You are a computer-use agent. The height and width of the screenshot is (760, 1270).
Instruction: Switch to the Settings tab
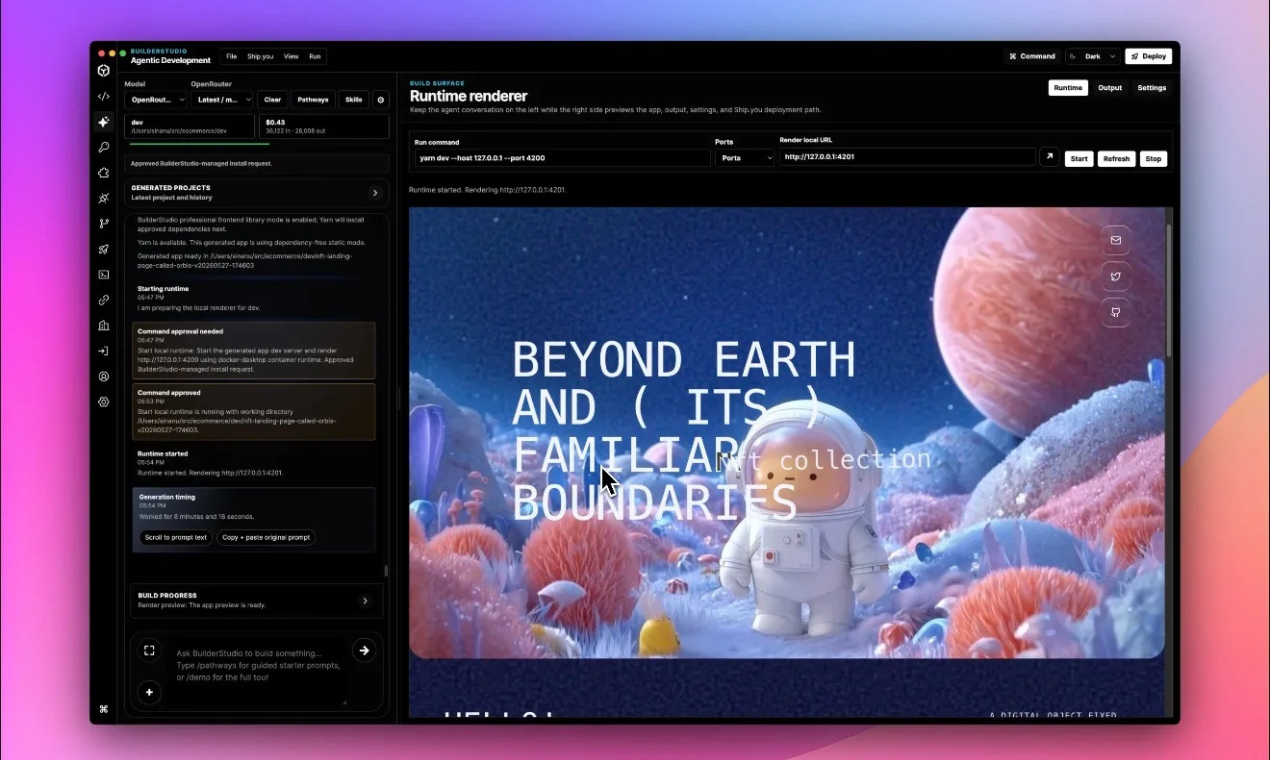[1152, 88]
